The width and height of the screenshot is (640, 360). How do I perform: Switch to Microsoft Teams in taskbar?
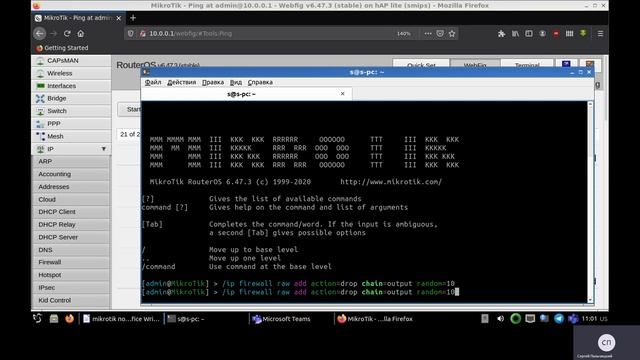282,319
